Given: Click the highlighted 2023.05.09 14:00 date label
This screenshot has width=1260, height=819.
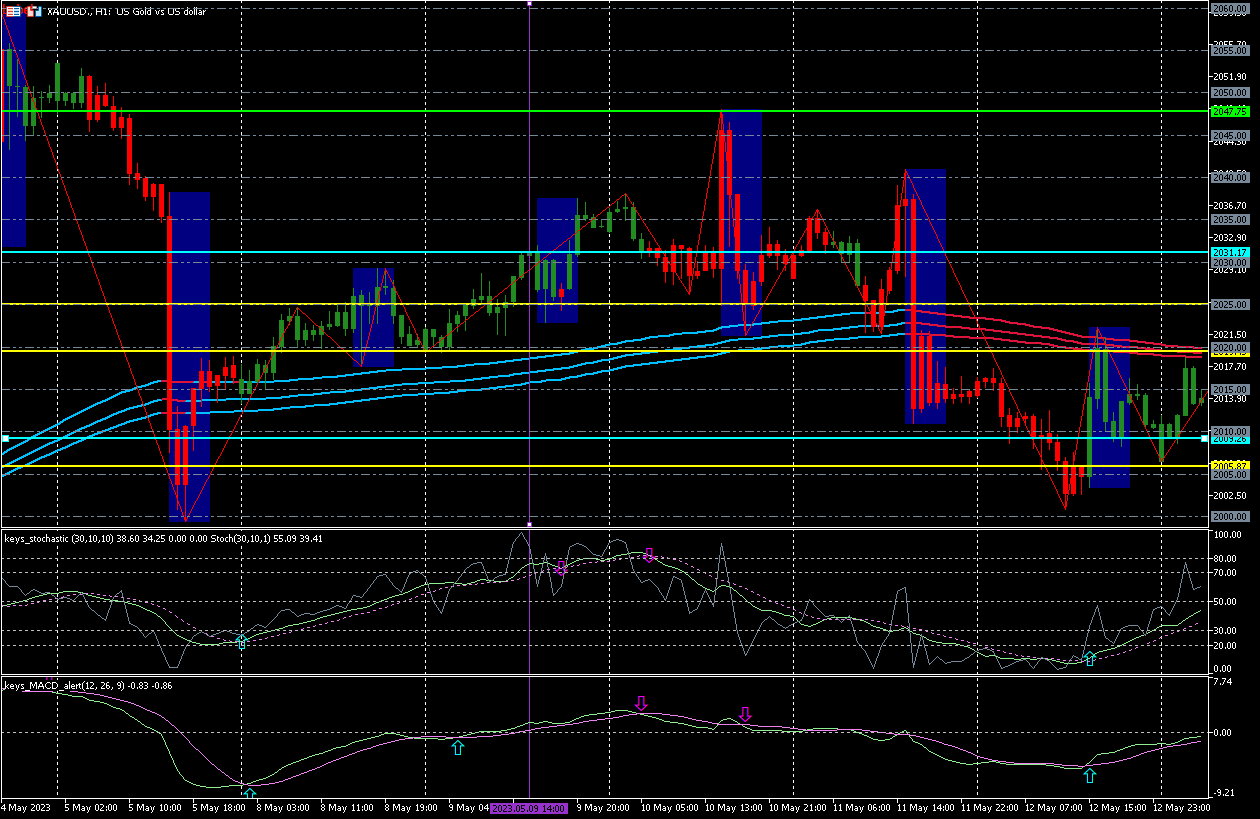Looking at the screenshot, I should pyautogui.click(x=529, y=807).
